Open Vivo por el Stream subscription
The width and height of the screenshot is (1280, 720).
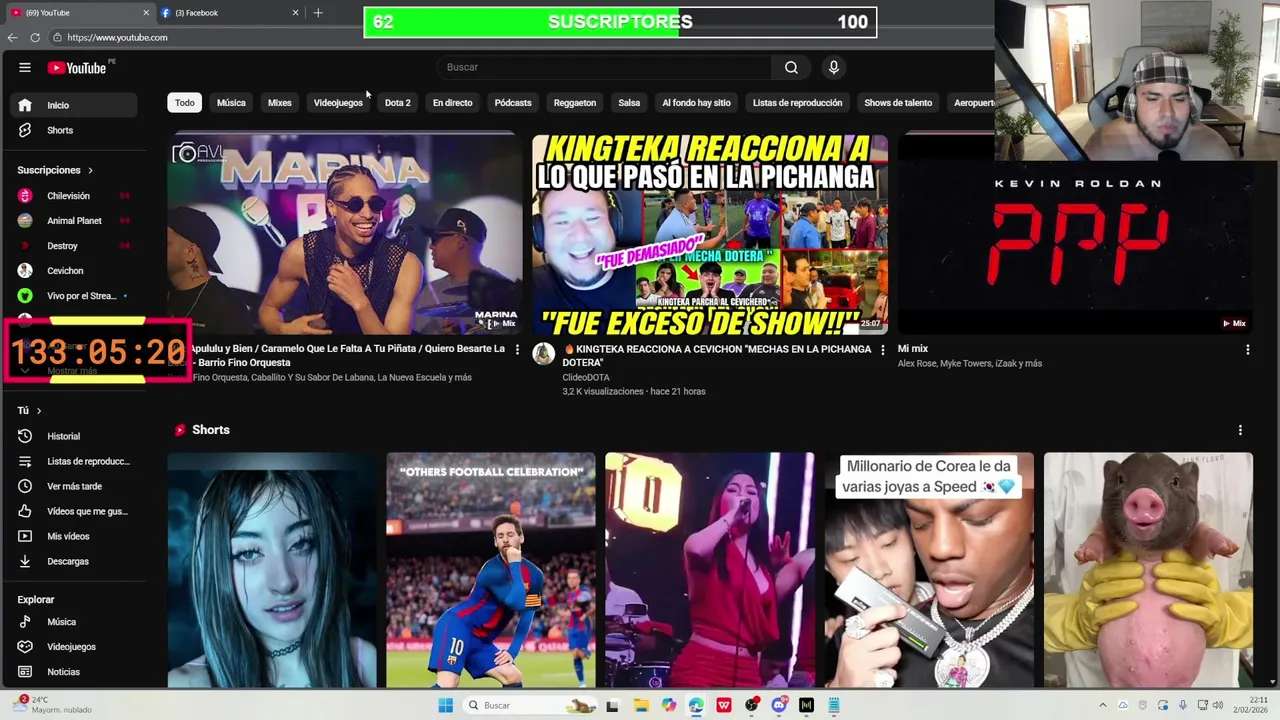74,296
